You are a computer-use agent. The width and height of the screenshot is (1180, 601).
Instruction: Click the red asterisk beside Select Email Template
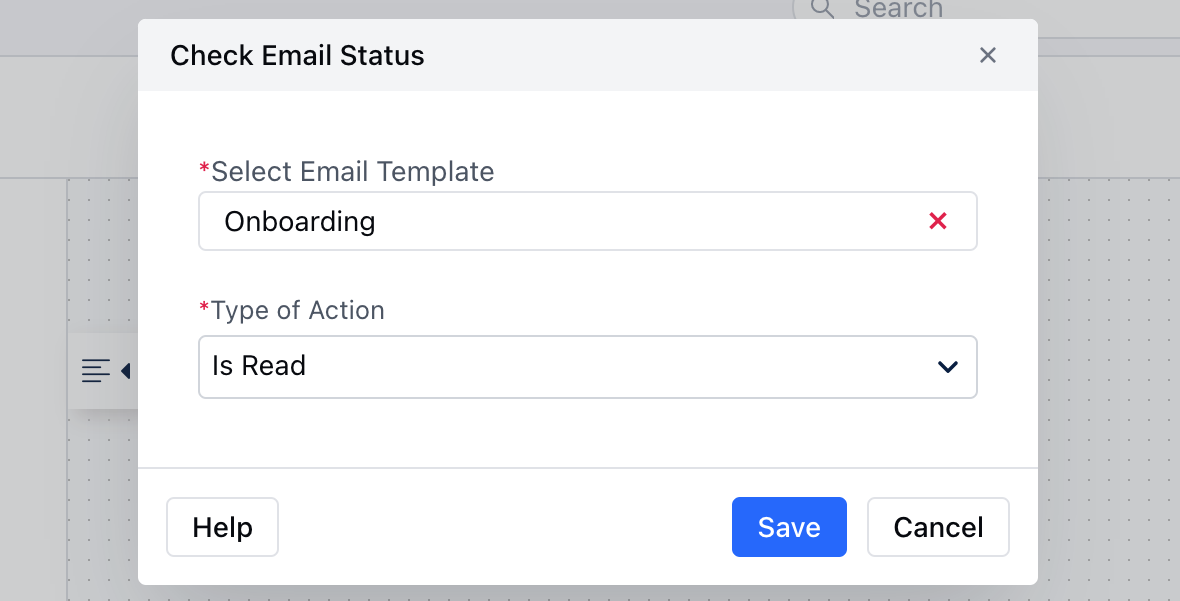coord(204,168)
